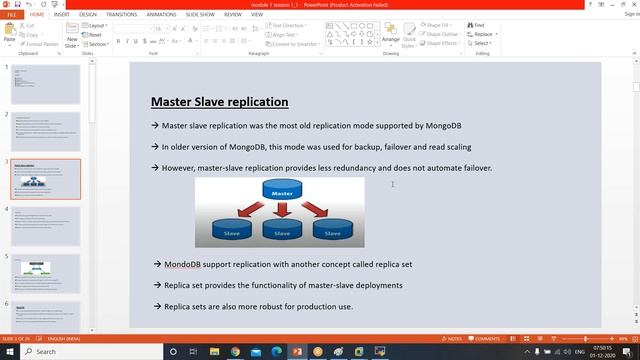Switch to Reading View in status bar
This screenshot has height=360, width=640.
[540, 339]
